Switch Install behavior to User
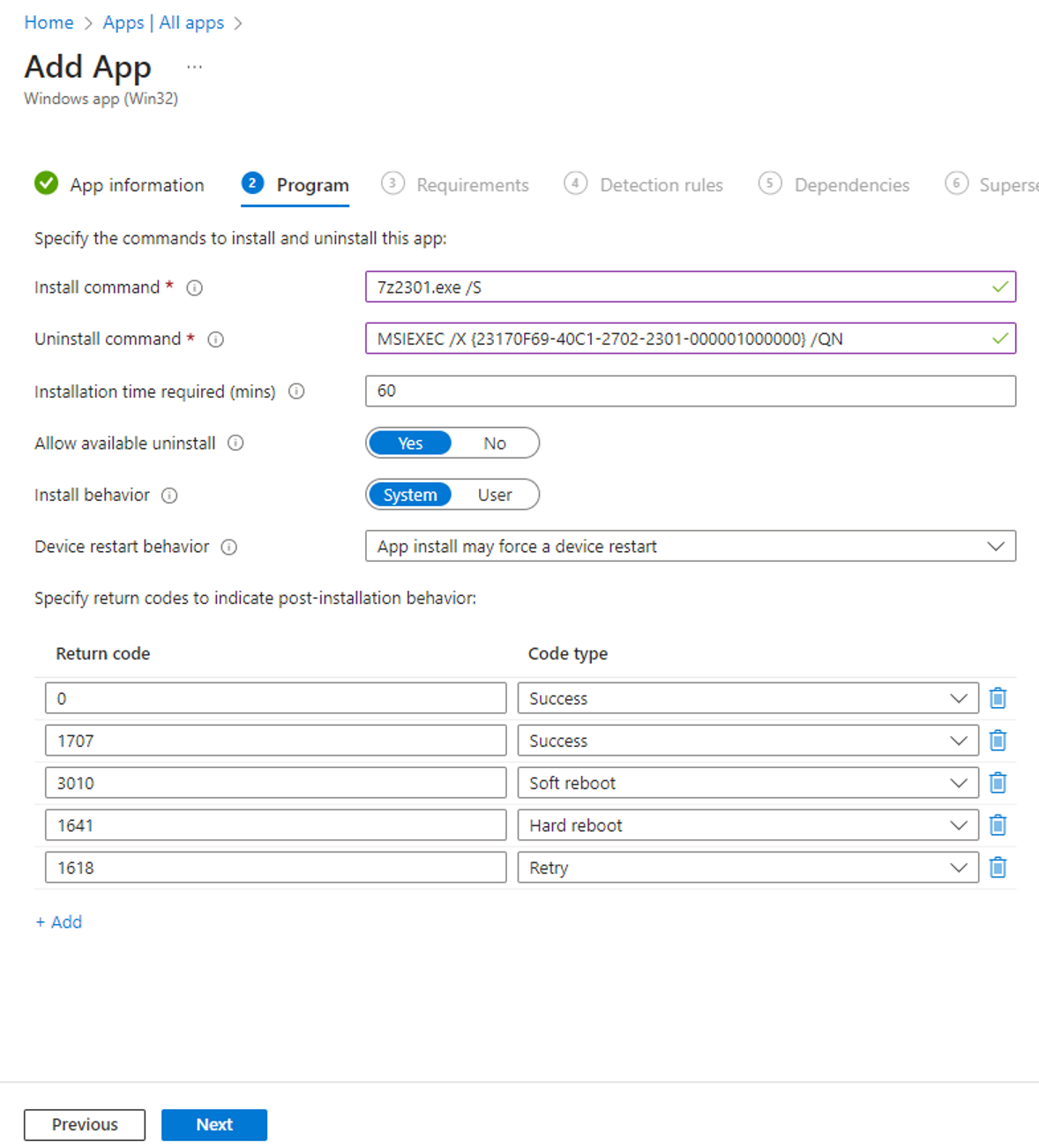The height and width of the screenshot is (1148, 1039). click(x=496, y=495)
